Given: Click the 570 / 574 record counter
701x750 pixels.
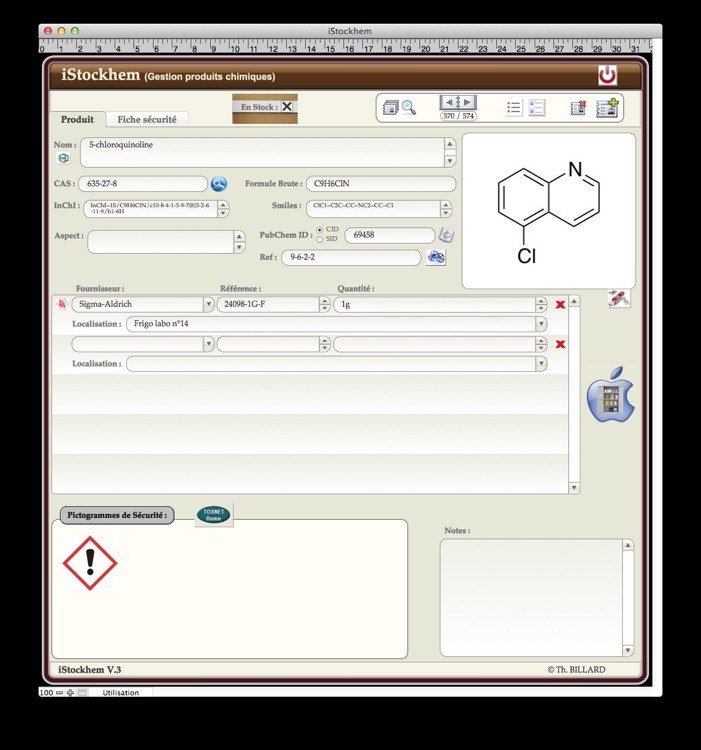Looking at the screenshot, I should 458,116.
